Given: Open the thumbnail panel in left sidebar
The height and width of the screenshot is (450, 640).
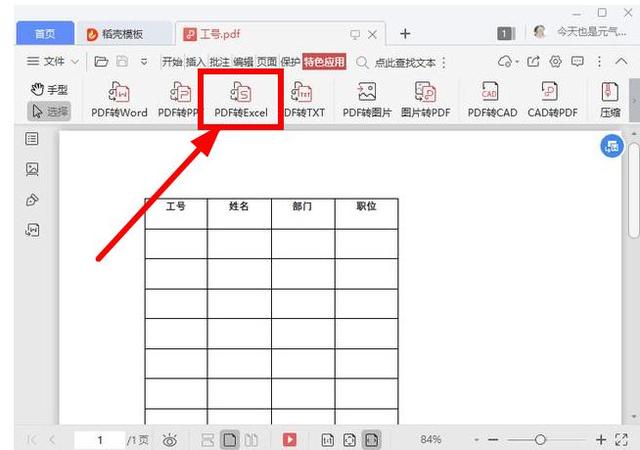Looking at the screenshot, I should pyautogui.click(x=32, y=169).
